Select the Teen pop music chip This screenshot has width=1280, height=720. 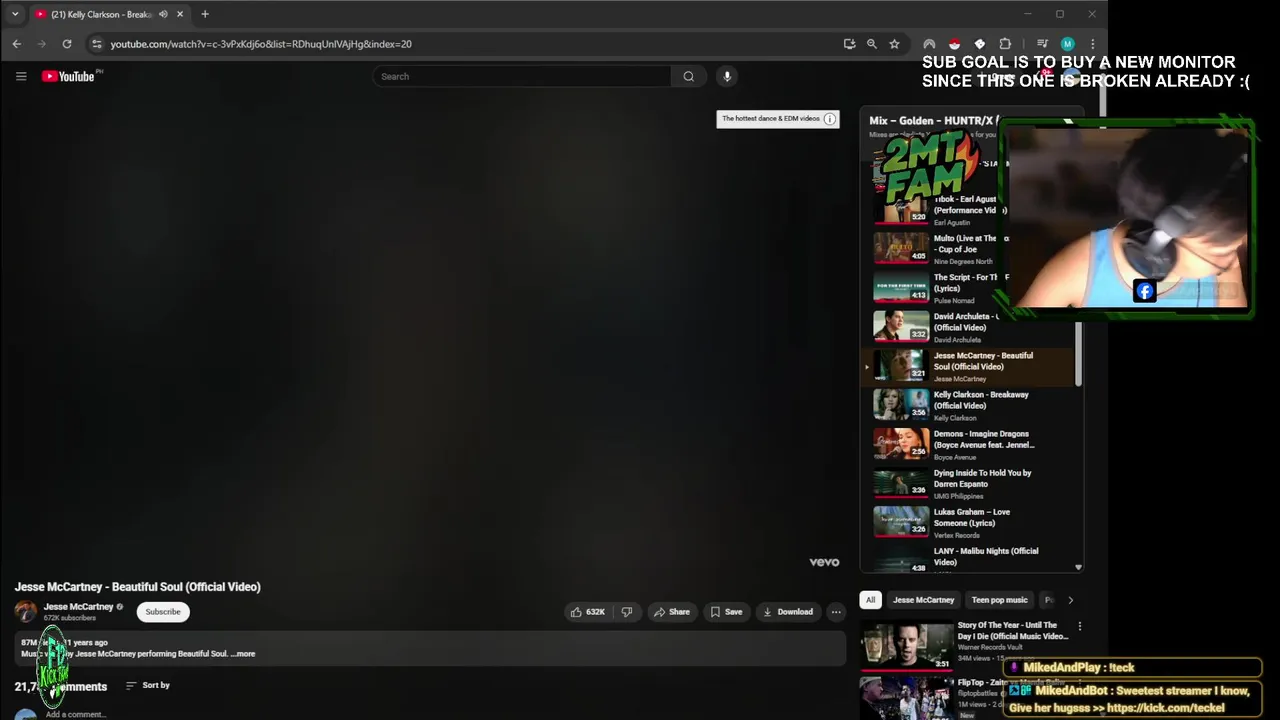tap(999, 600)
